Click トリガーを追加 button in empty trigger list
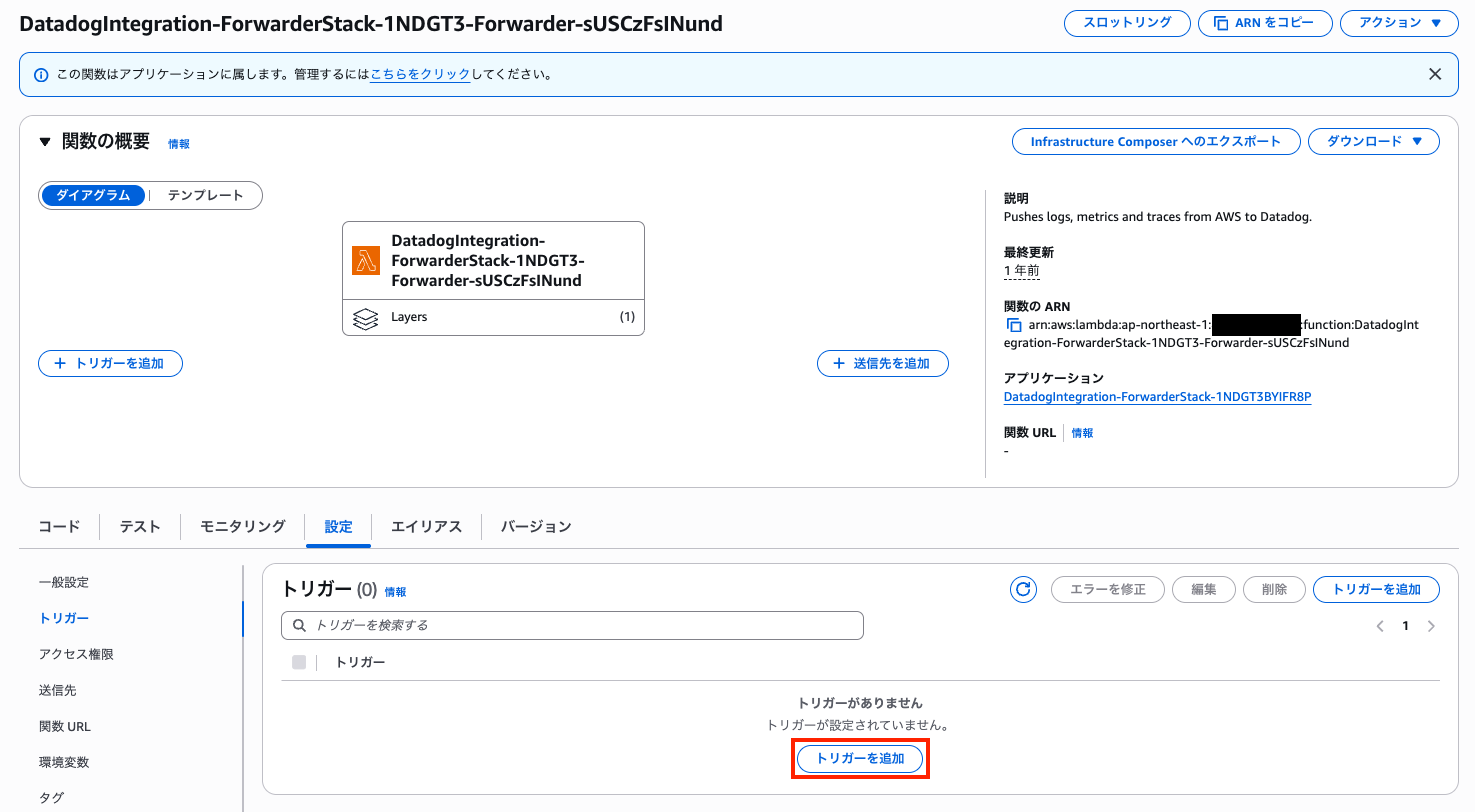 (860, 758)
